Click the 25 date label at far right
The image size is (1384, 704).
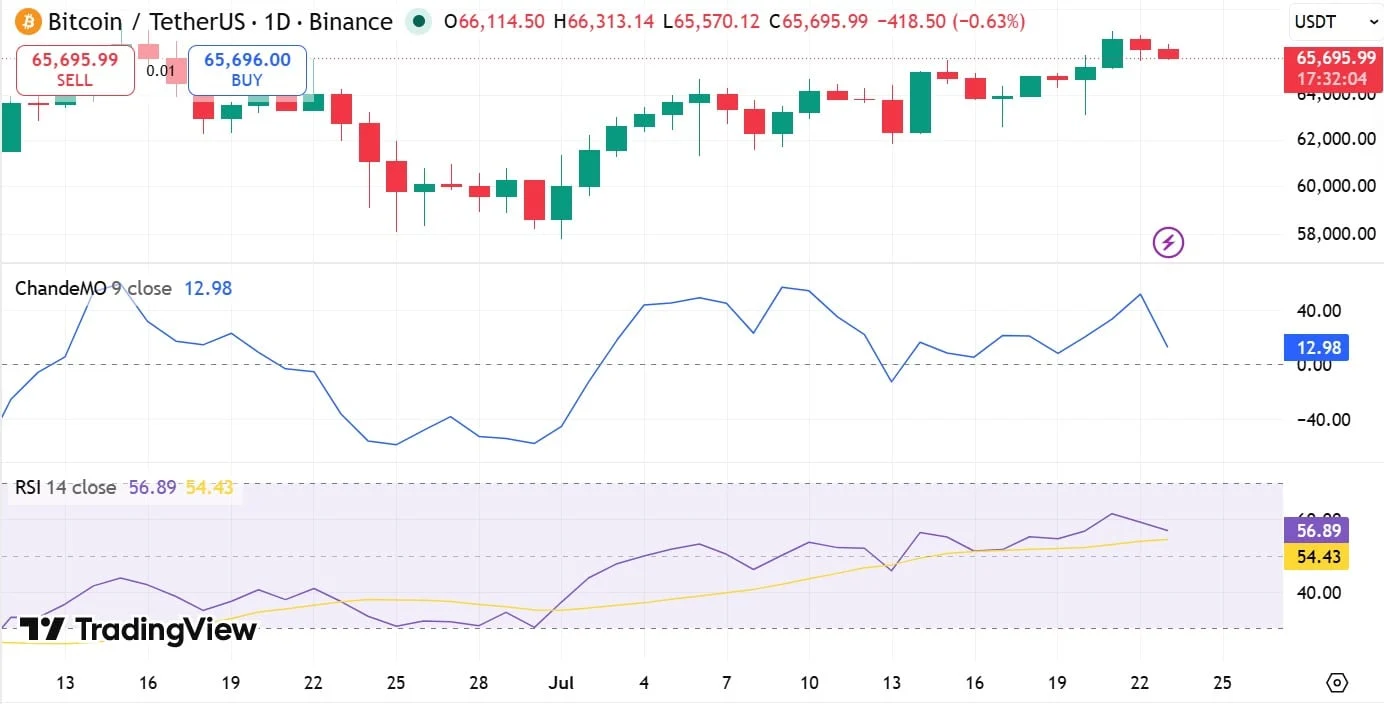pyautogui.click(x=1222, y=683)
